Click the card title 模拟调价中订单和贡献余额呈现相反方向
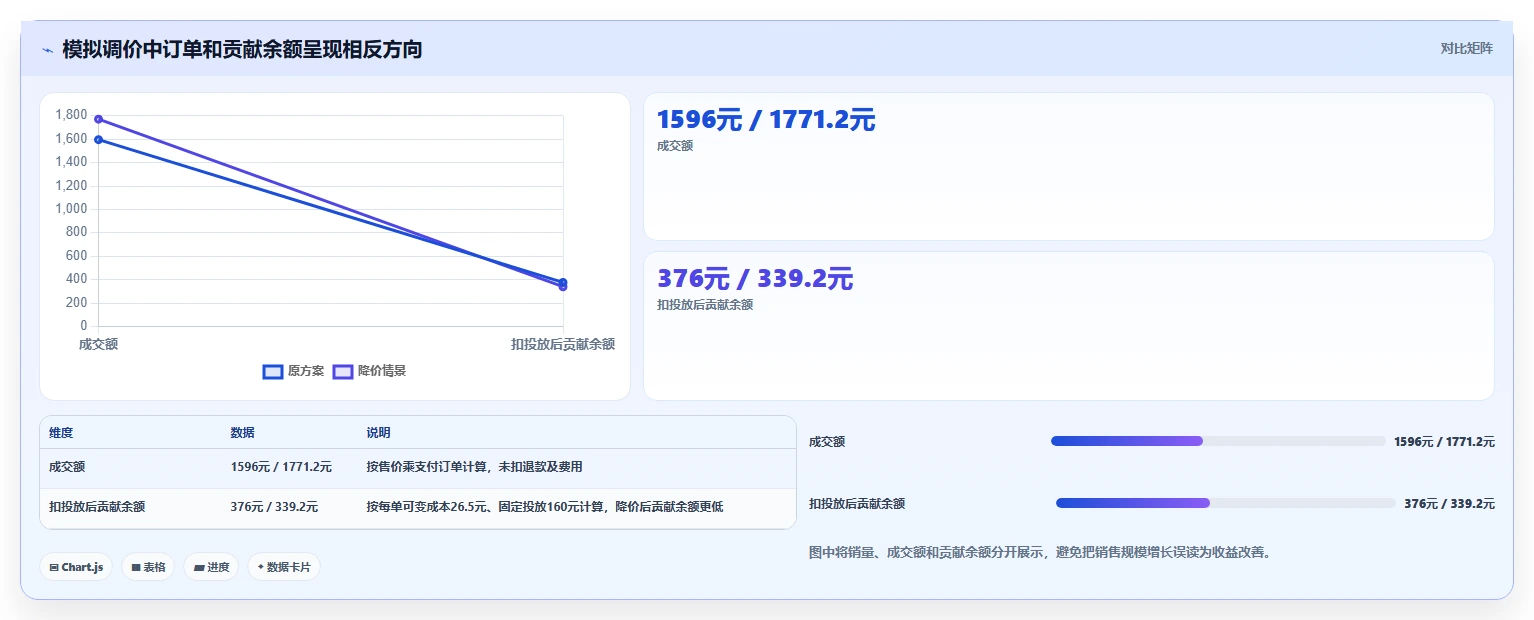 [x=242, y=49]
